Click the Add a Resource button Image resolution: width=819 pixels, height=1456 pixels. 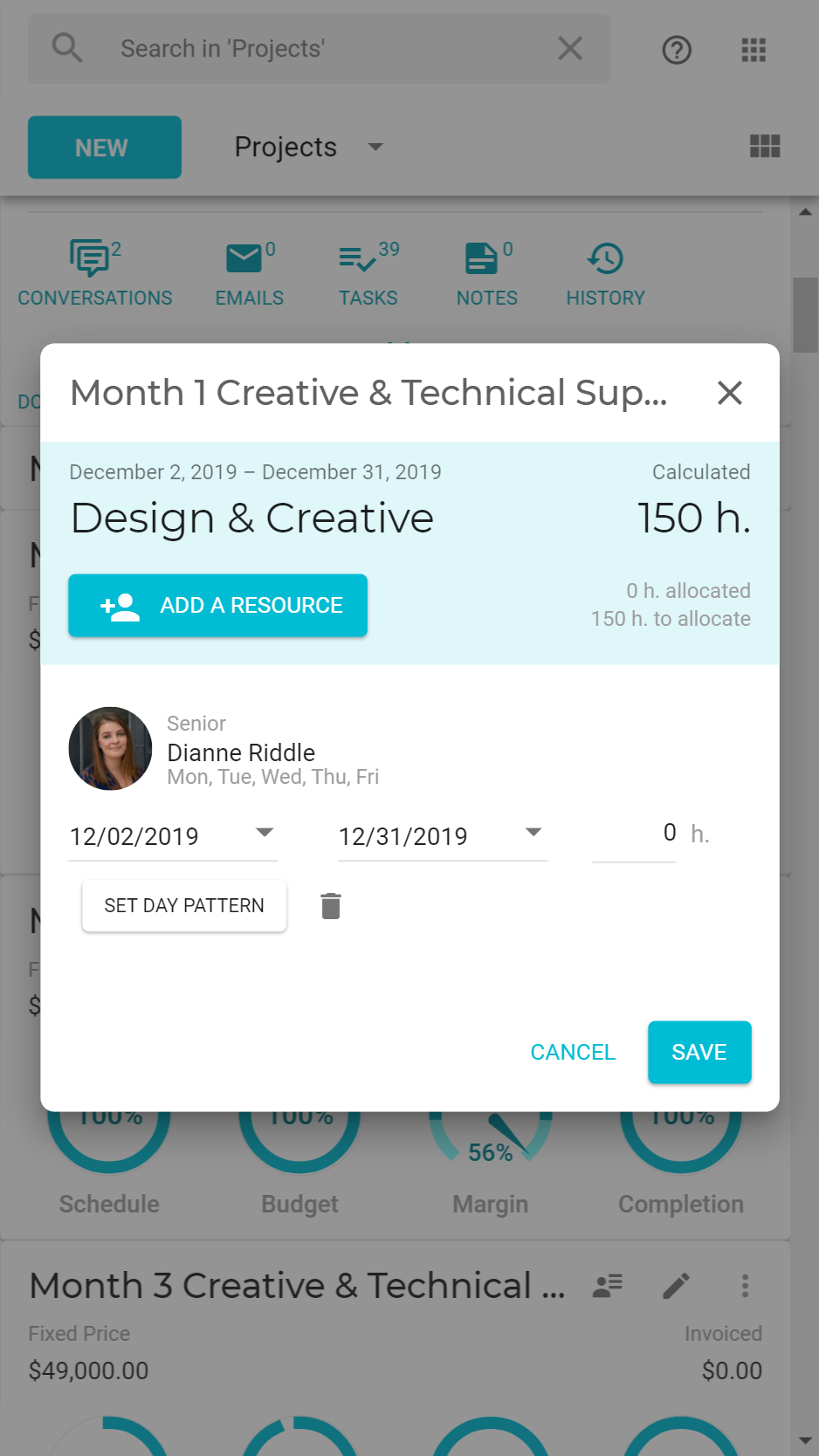(x=218, y=606)
